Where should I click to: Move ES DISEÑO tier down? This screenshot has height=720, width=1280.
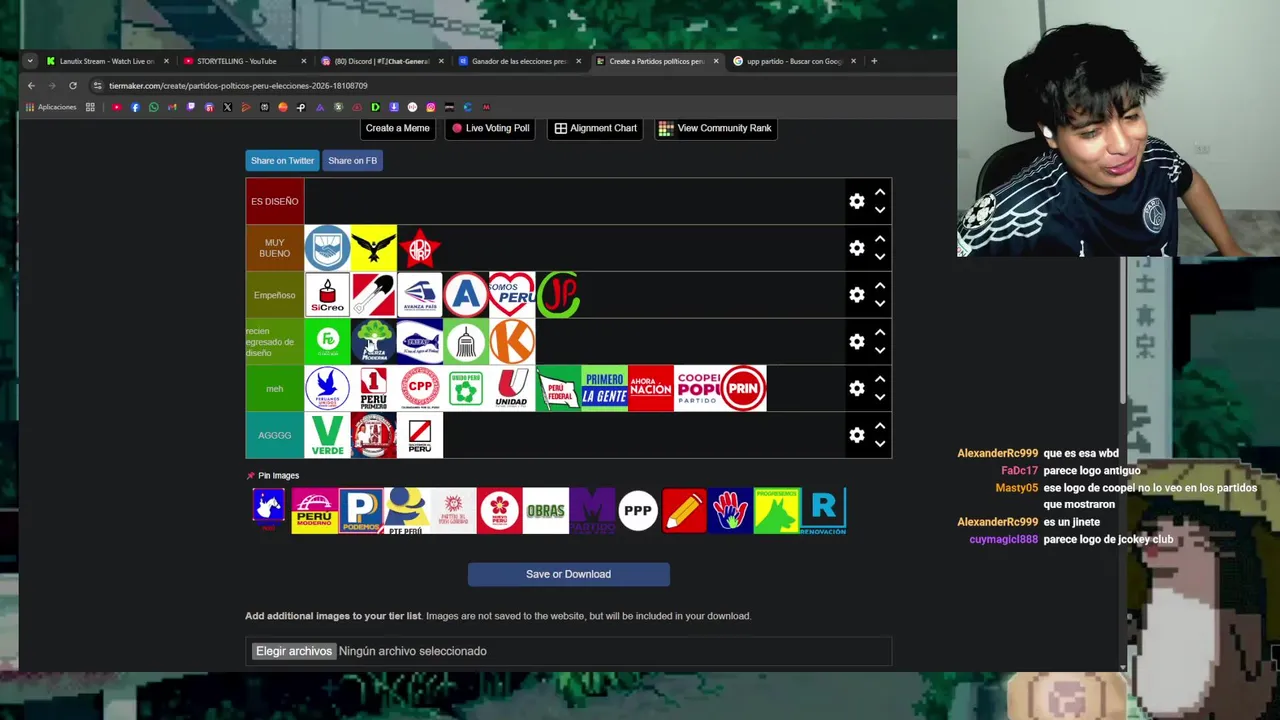coord(880,210)
